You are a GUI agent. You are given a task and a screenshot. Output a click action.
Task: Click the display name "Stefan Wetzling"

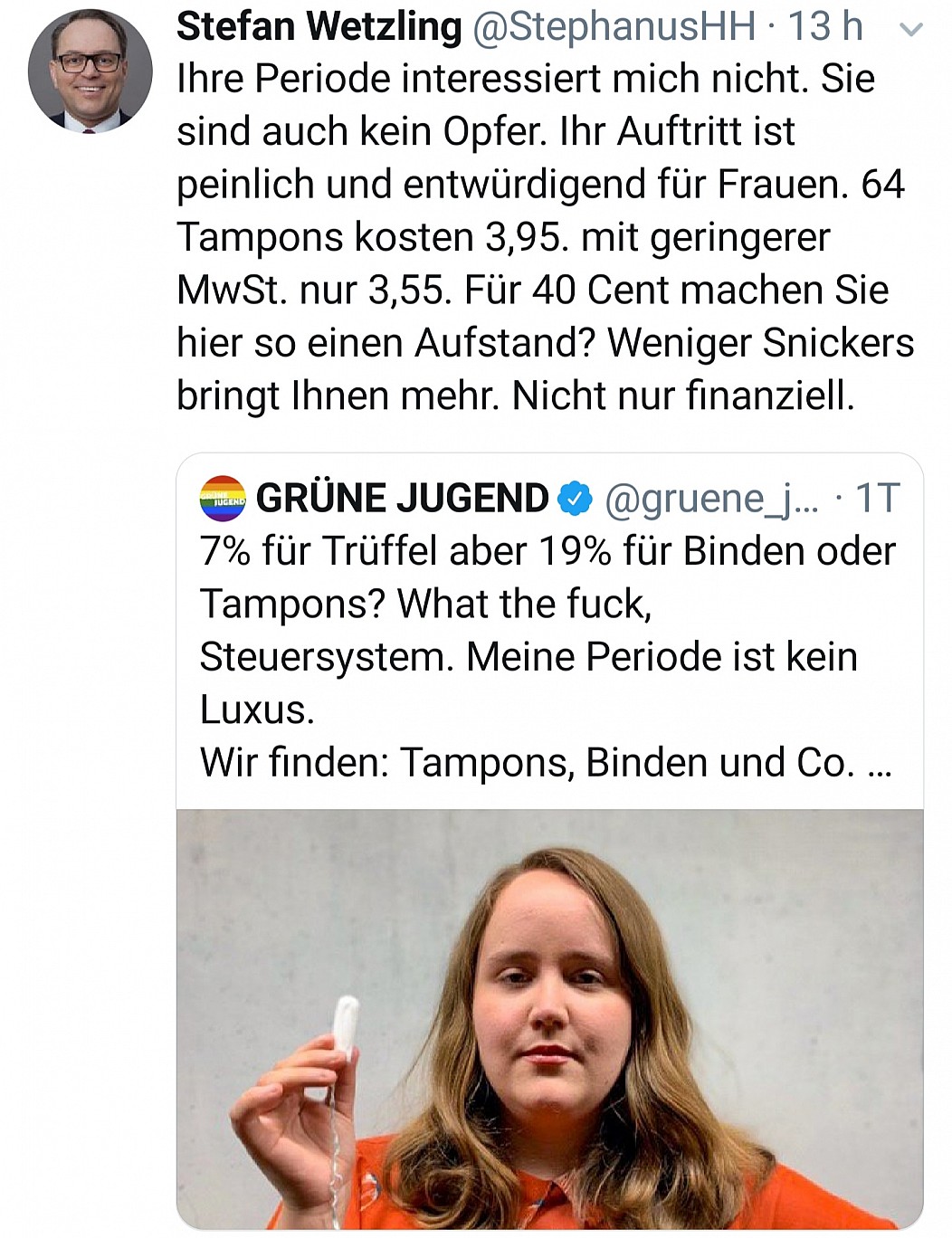pos(319,26)
